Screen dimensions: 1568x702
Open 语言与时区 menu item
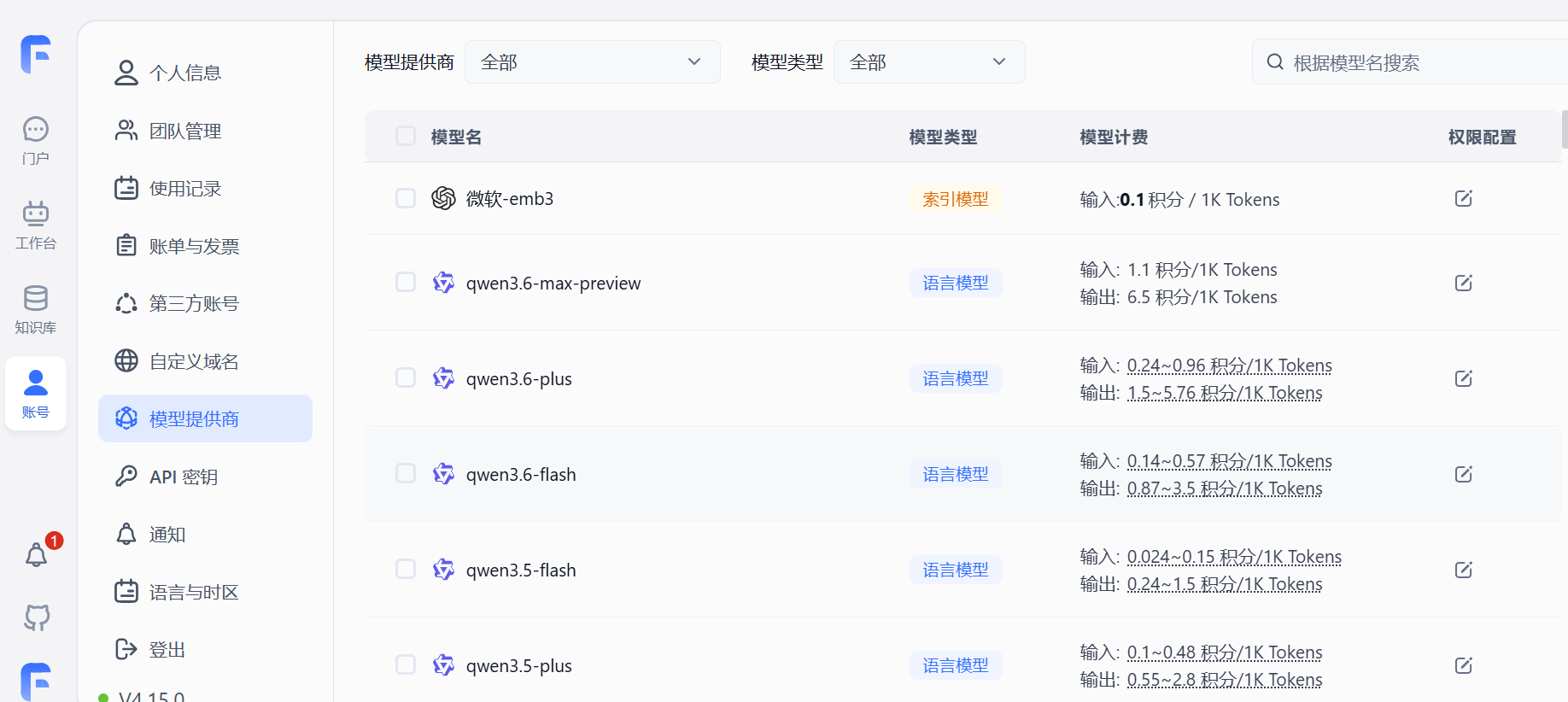coord(205,592)
